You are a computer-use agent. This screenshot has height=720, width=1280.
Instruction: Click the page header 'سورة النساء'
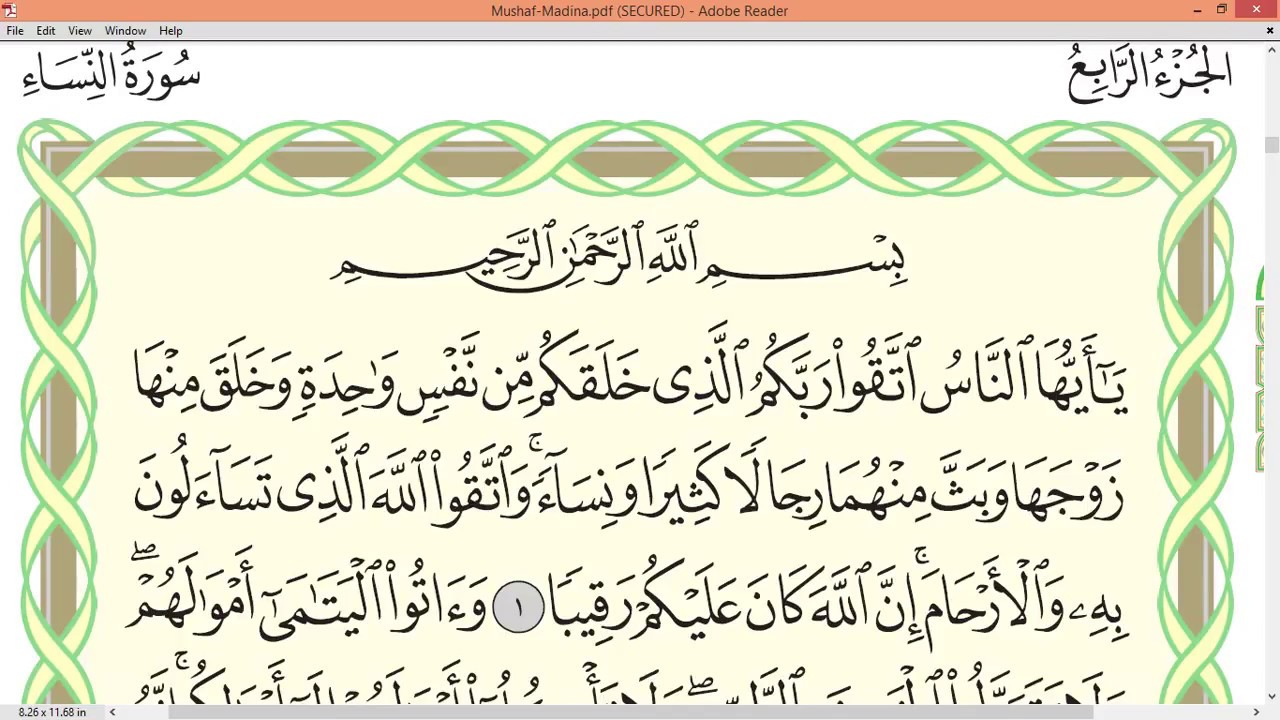click(x=112, y=74)
